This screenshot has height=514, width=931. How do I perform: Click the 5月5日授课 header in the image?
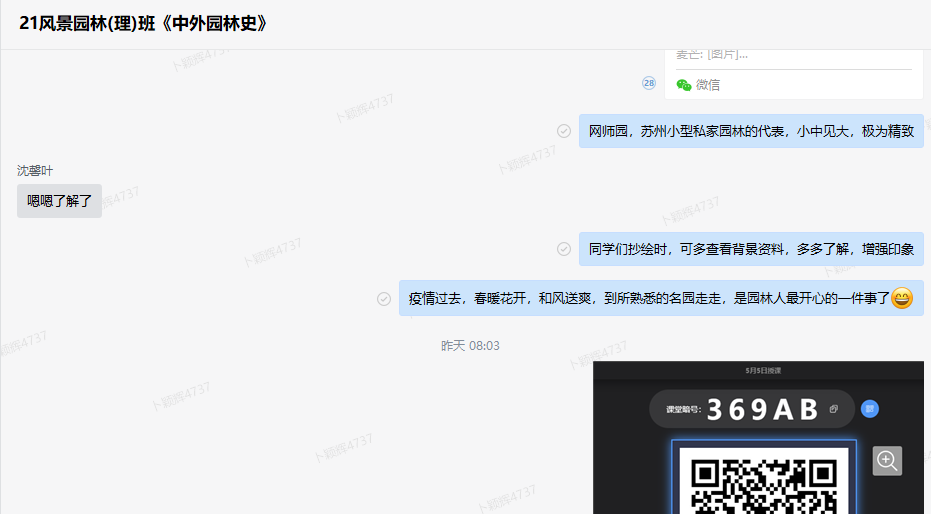tap(763, 371)
